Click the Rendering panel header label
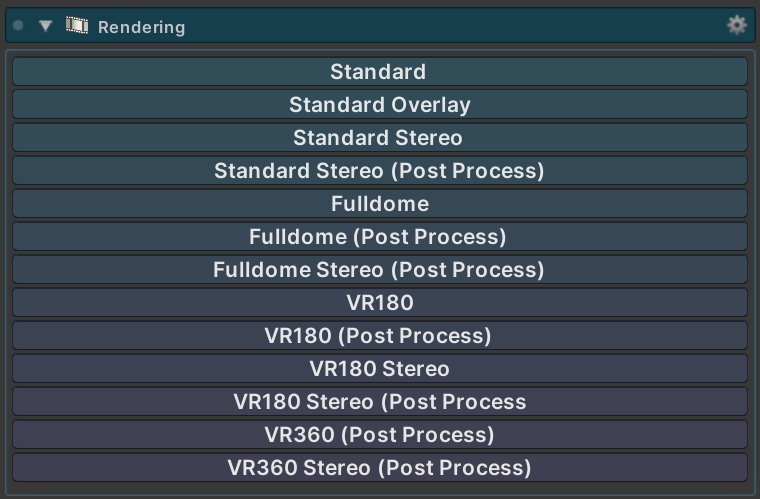Viewport: 760px width, 499px height. [142, 27]
